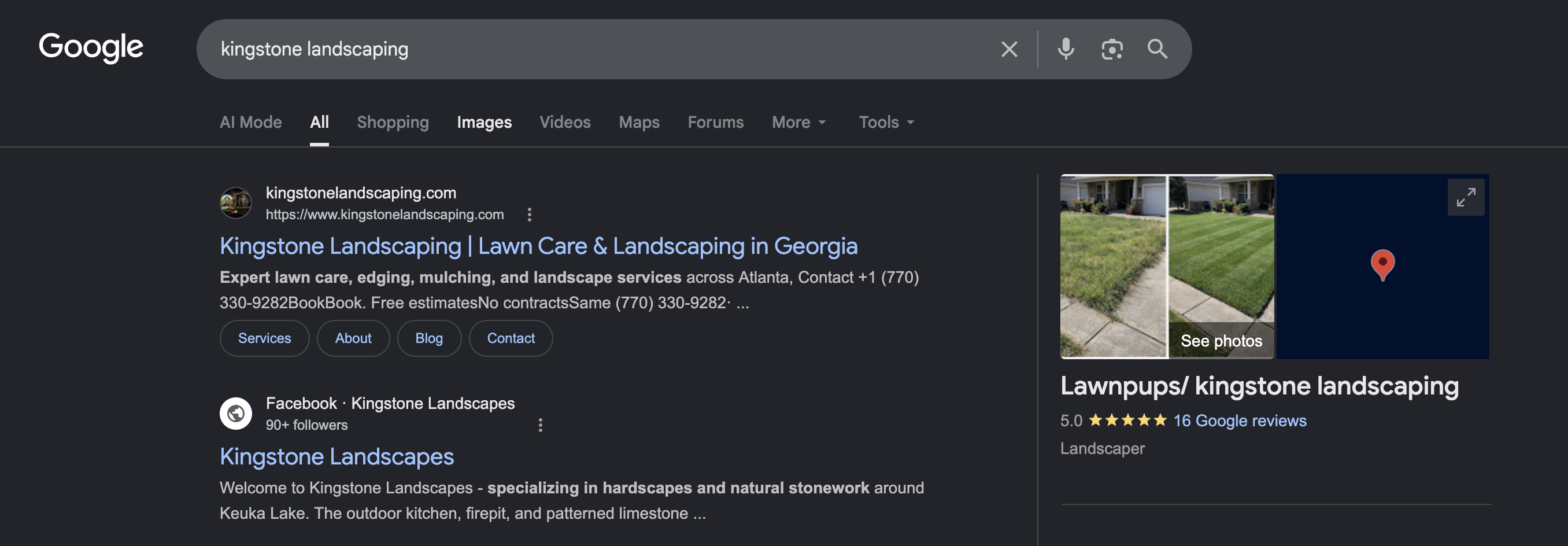The image size is (1568, 546).
Task: Open three-dot menu for kingstonelandscaping.com result
Action: 530,214
